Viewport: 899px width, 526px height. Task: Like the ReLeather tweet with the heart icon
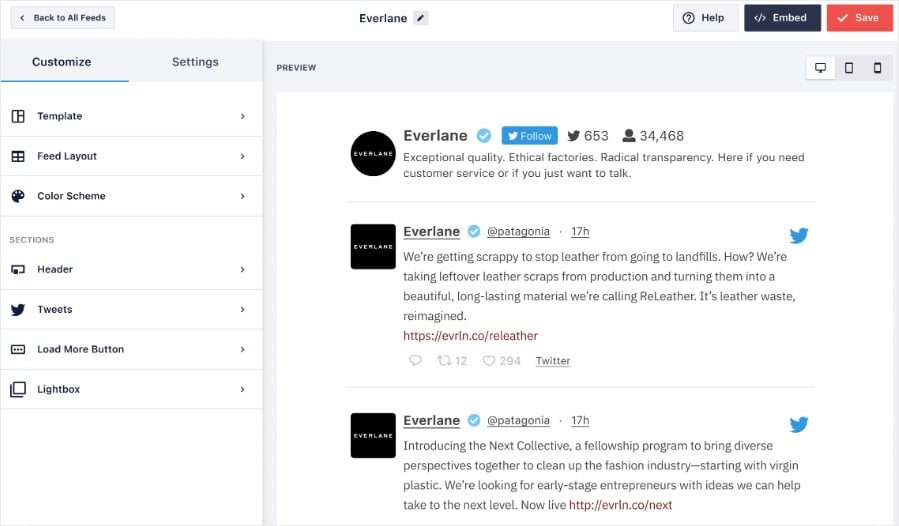[x=489, y=361]
